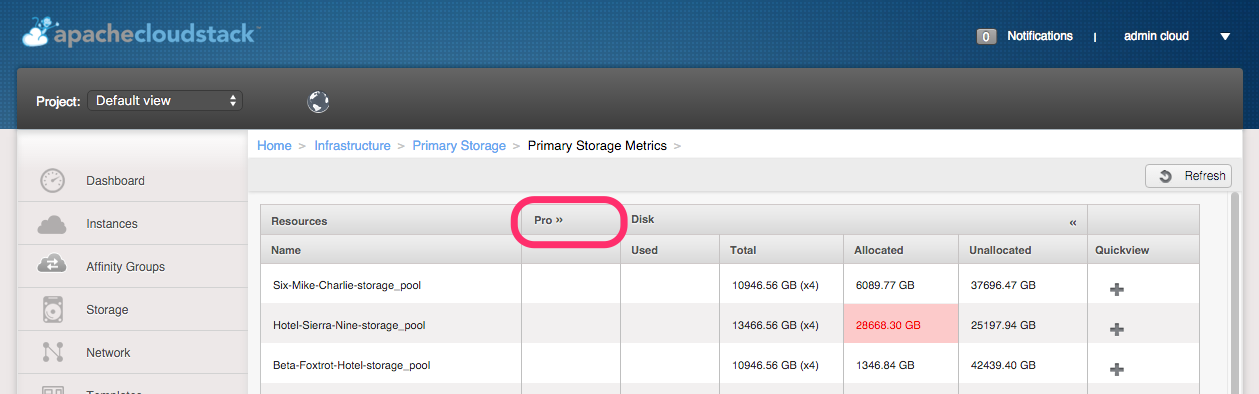Open the Storage disk icon
This screenshot has height=394, width=1259.
coord(53,309)
